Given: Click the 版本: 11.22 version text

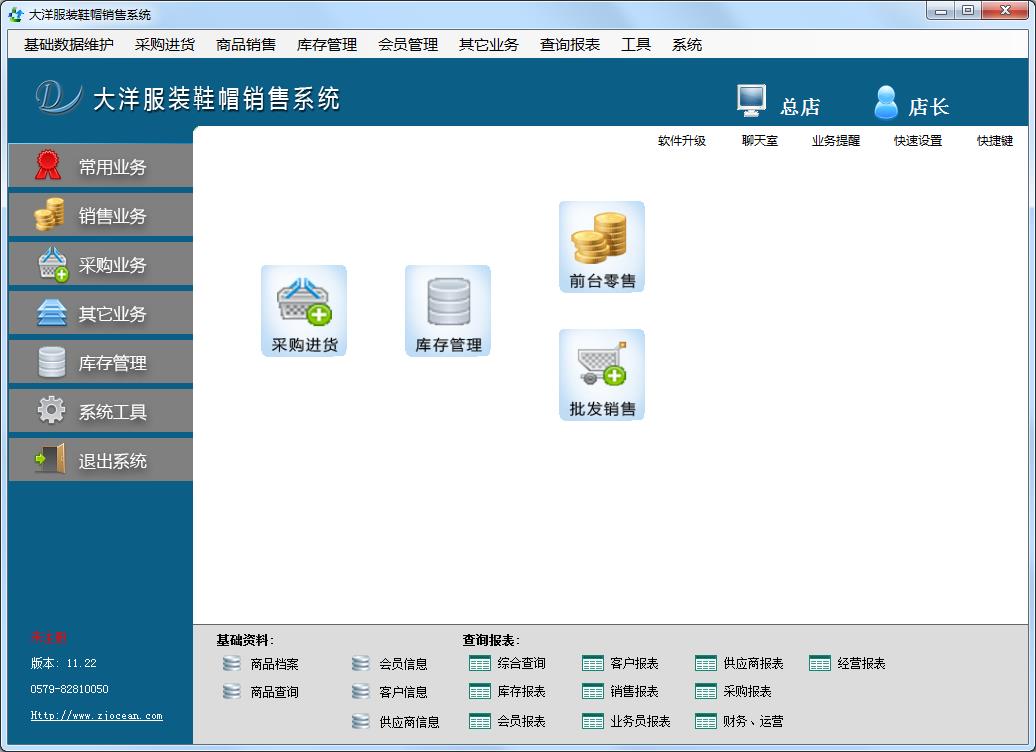Looking at the screenshot, I should point(63,663).
